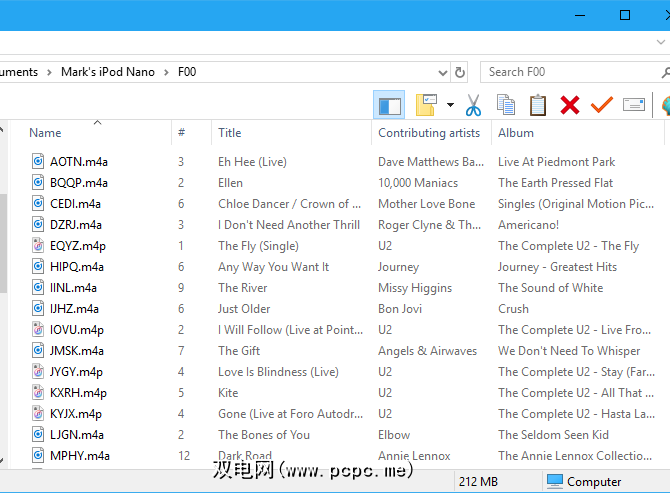Open chevron after Mark's iPod Nano breadcrumb

point(166,72)
